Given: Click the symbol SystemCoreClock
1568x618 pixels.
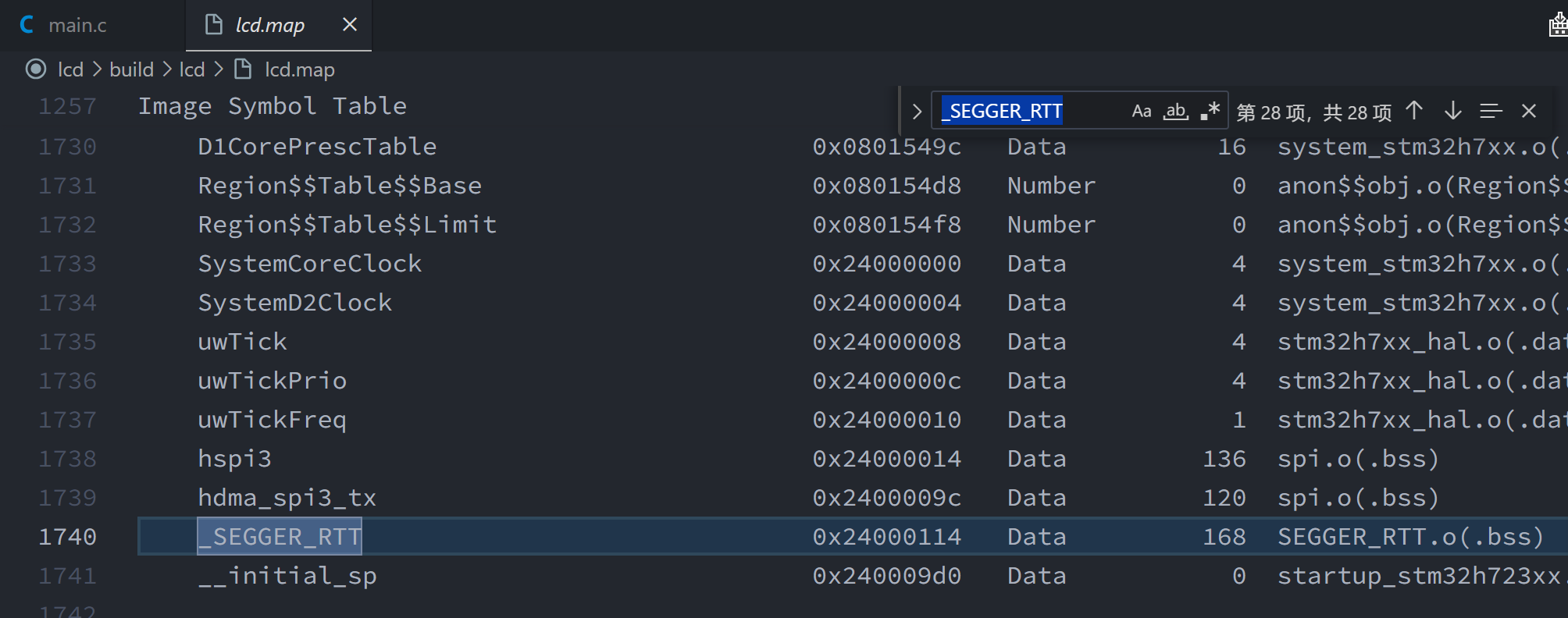Looking at the screenshot, I should pyautogui.click(x=310, y=264).
